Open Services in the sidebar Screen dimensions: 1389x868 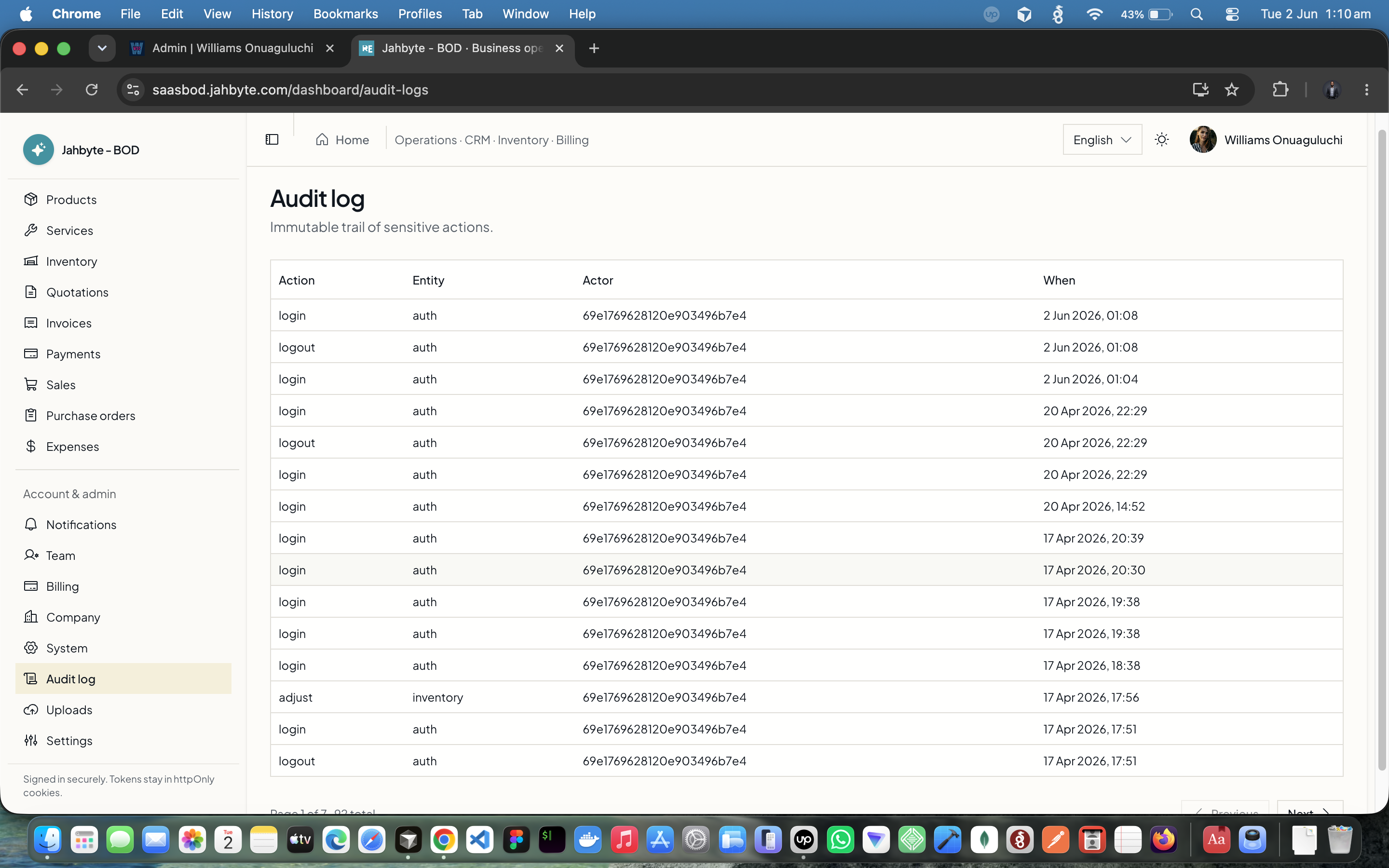coord(123,230)
